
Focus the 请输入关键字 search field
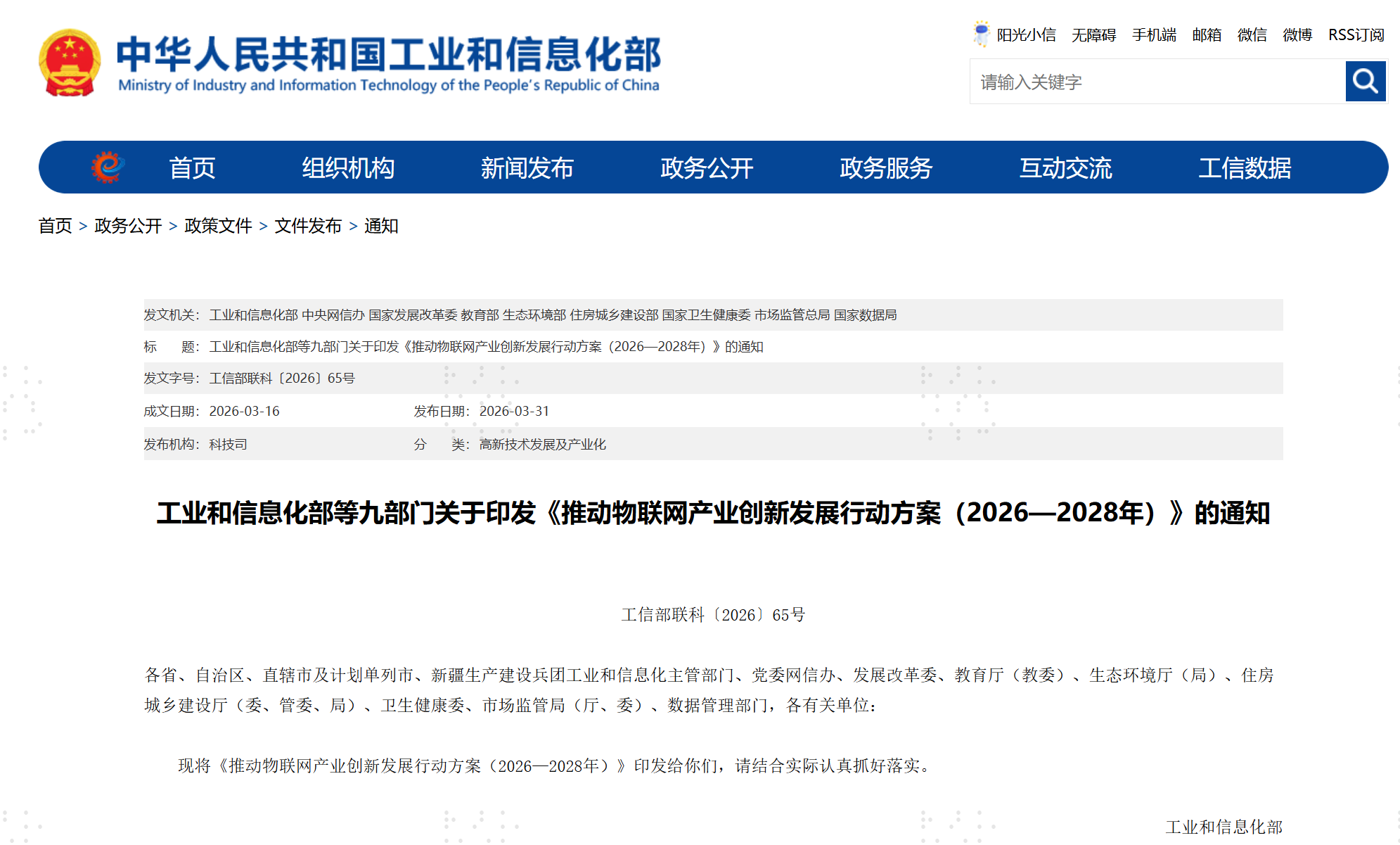1157,82
